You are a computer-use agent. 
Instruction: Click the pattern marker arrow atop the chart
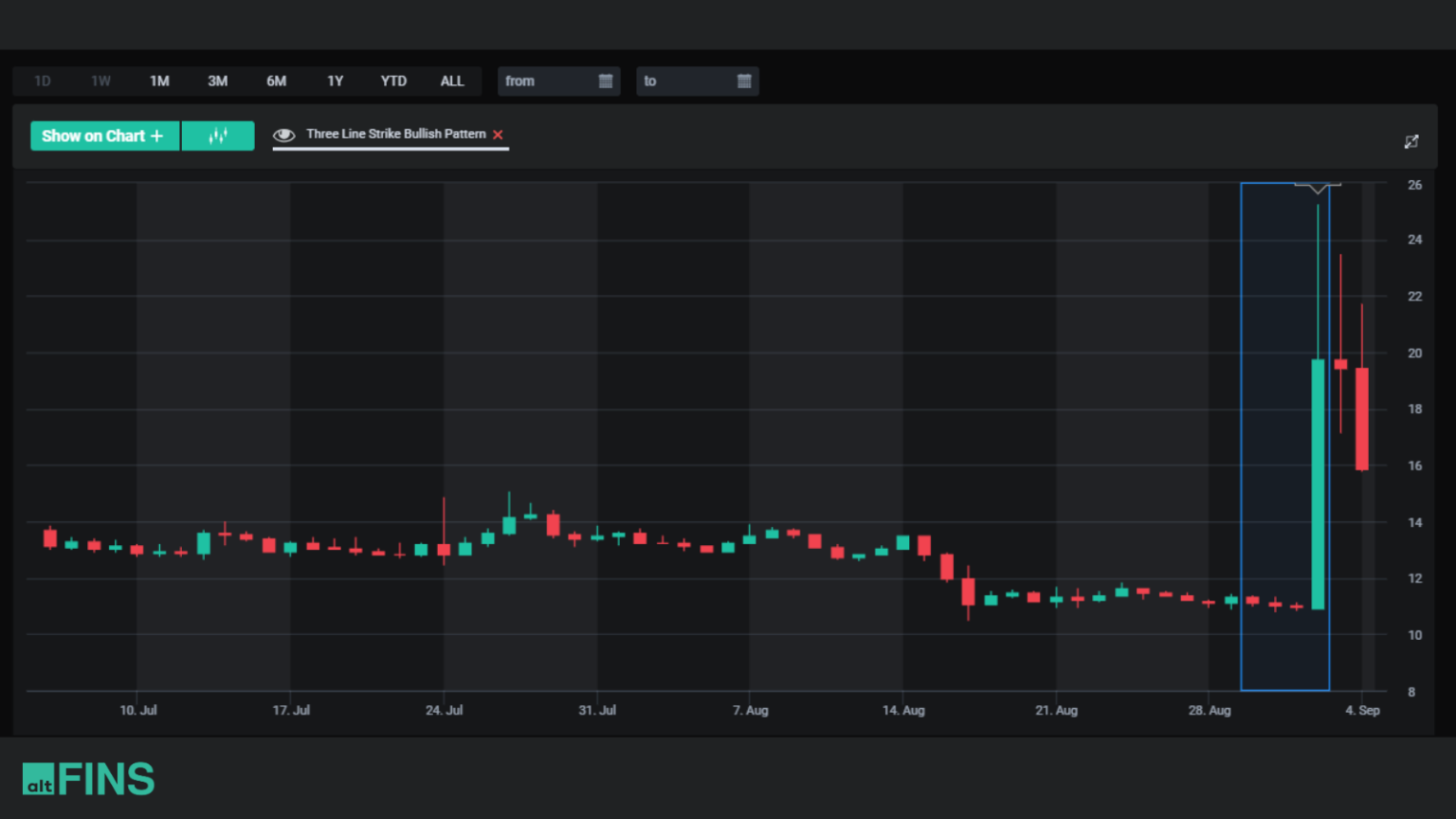(x=1318, y=188)
